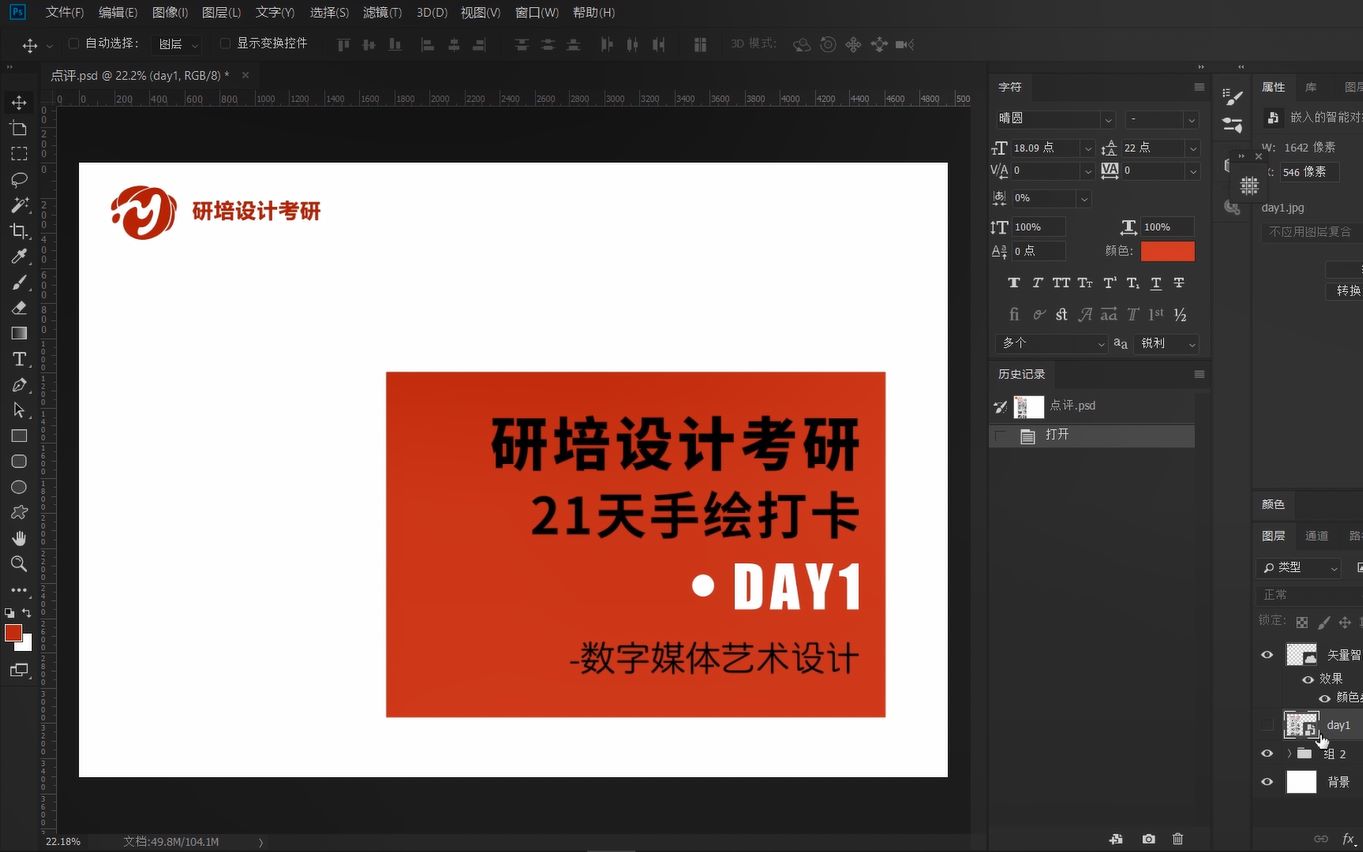Open the font style dropdown

point(1161,119)
